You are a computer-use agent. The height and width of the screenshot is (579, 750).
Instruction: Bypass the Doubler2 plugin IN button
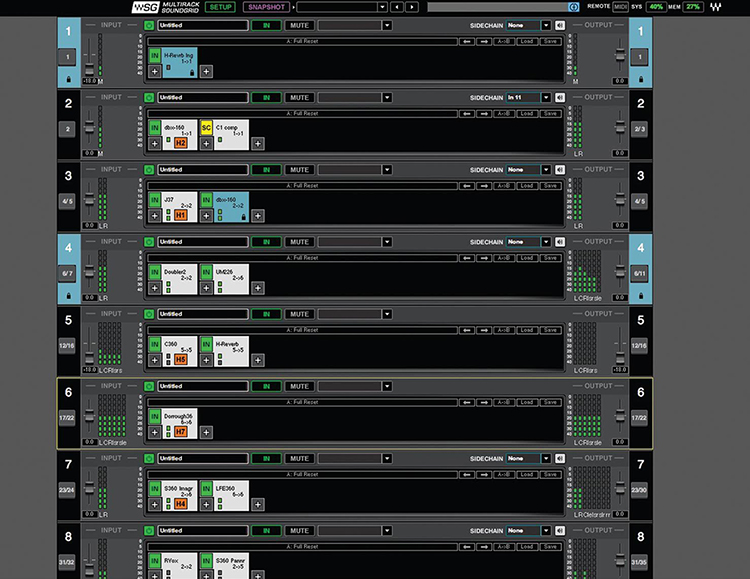coord(154,272)
